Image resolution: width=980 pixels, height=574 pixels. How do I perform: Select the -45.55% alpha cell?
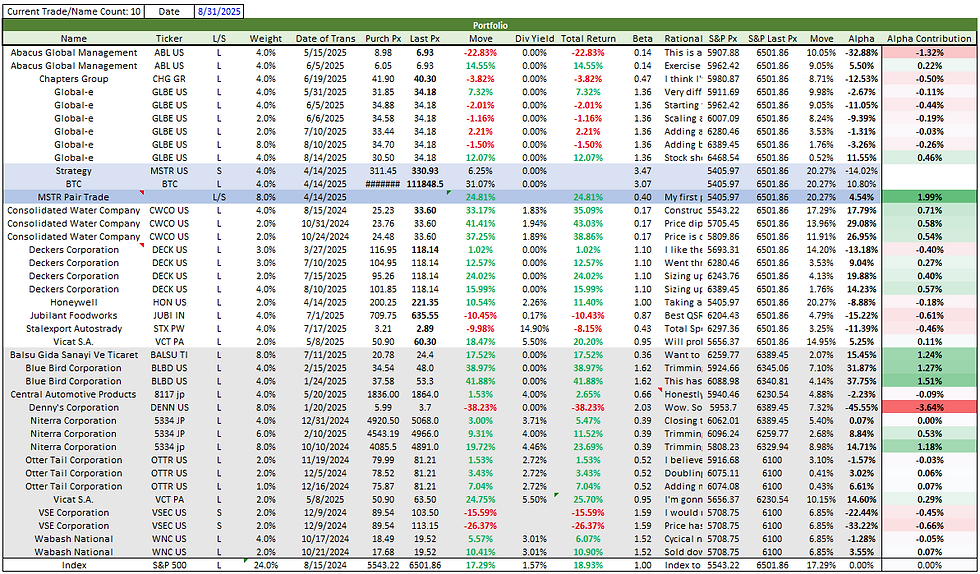[862, 407]
